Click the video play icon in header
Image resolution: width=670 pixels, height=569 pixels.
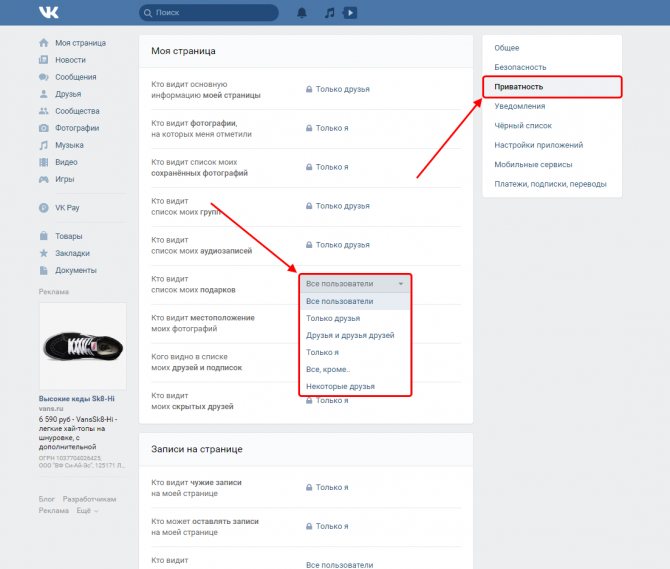click(350, 13)
